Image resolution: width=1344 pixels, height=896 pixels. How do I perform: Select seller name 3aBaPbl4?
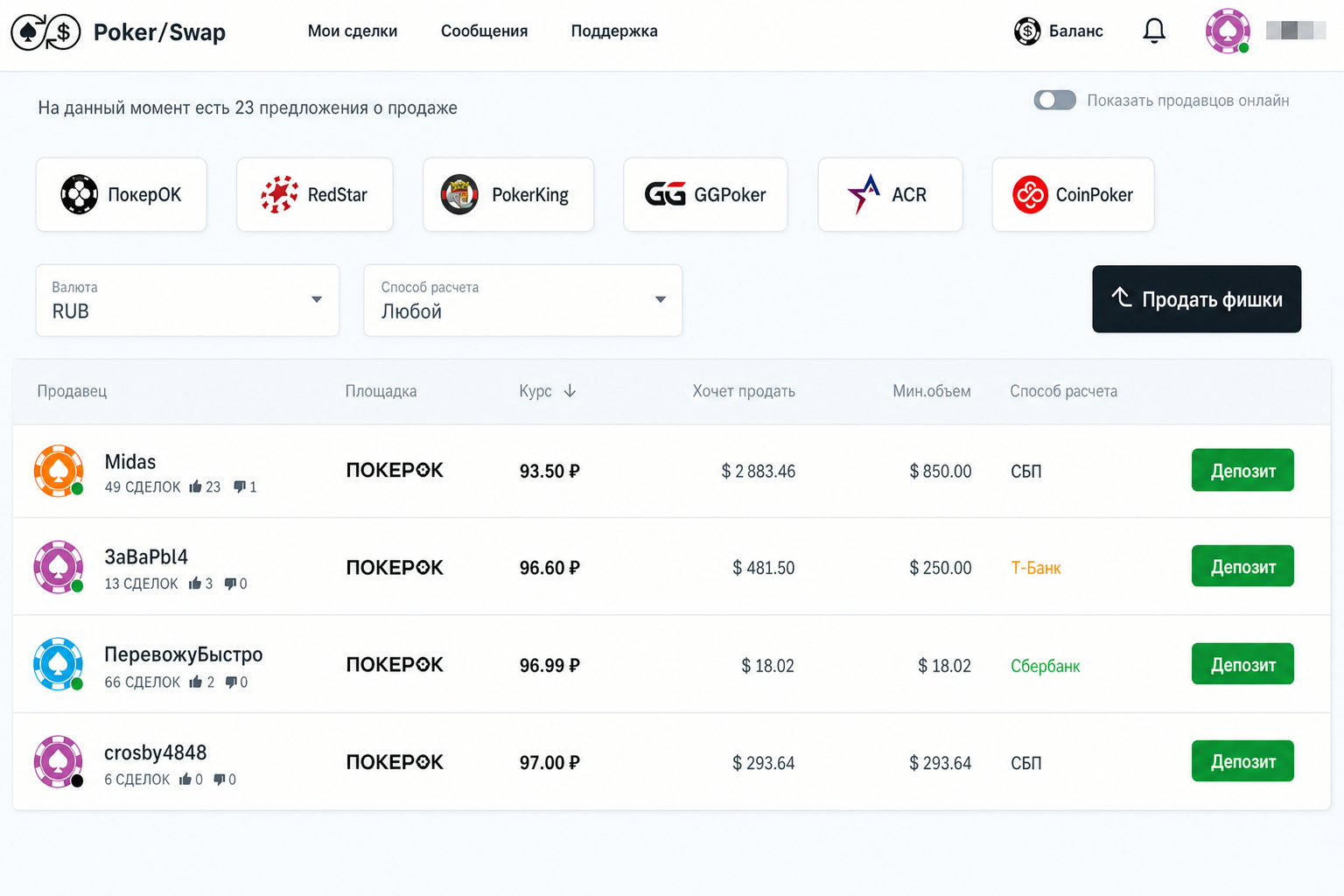(146, 557)
